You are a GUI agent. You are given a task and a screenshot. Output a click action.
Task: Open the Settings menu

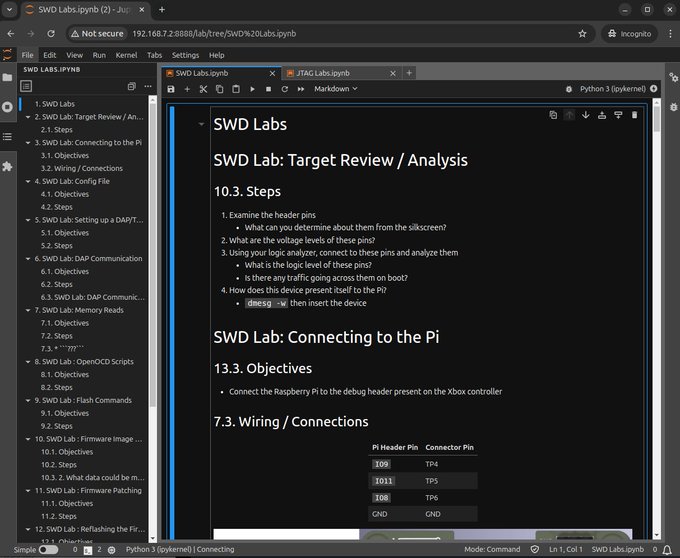pos(185,55)
